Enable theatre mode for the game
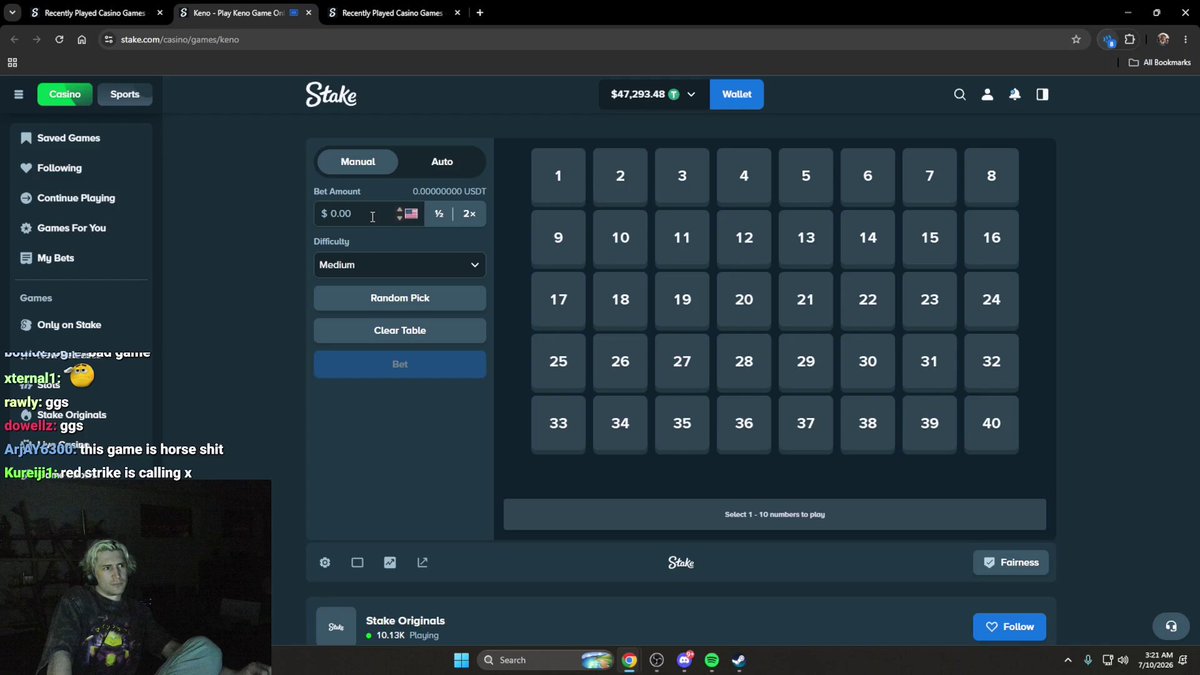Screen dimensions: 1200x675 [357, 563]
